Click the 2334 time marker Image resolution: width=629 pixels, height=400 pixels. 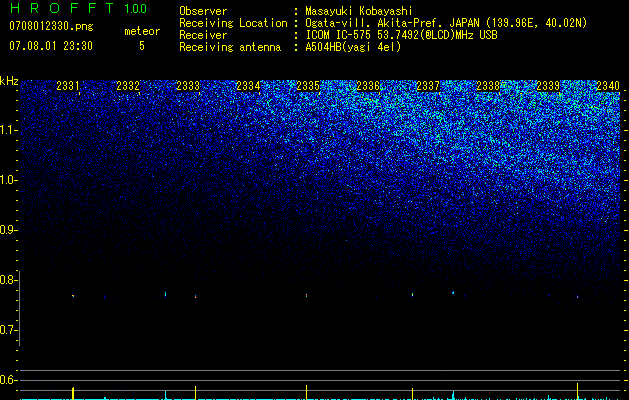[x=248, y=86]
